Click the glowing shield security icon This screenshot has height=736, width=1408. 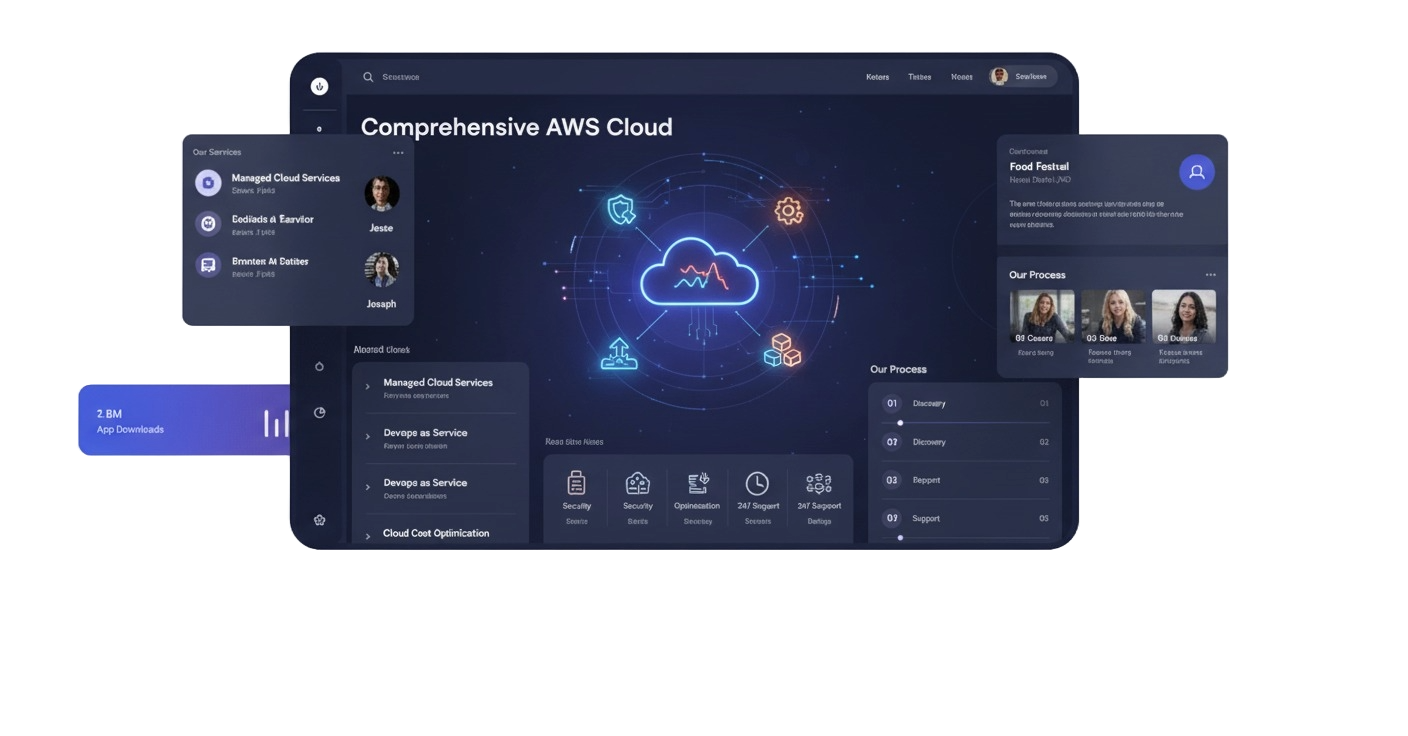click(x=621, y=210)
